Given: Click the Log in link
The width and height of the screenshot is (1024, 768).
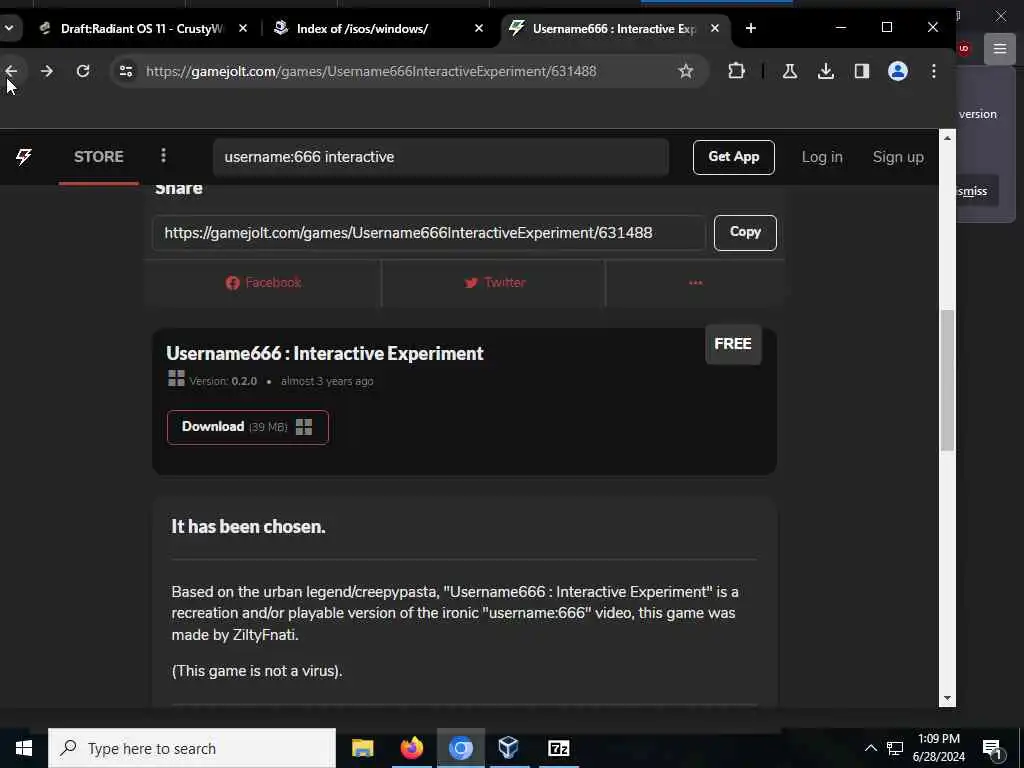Looking at the screenshot, I should point(822,157).
